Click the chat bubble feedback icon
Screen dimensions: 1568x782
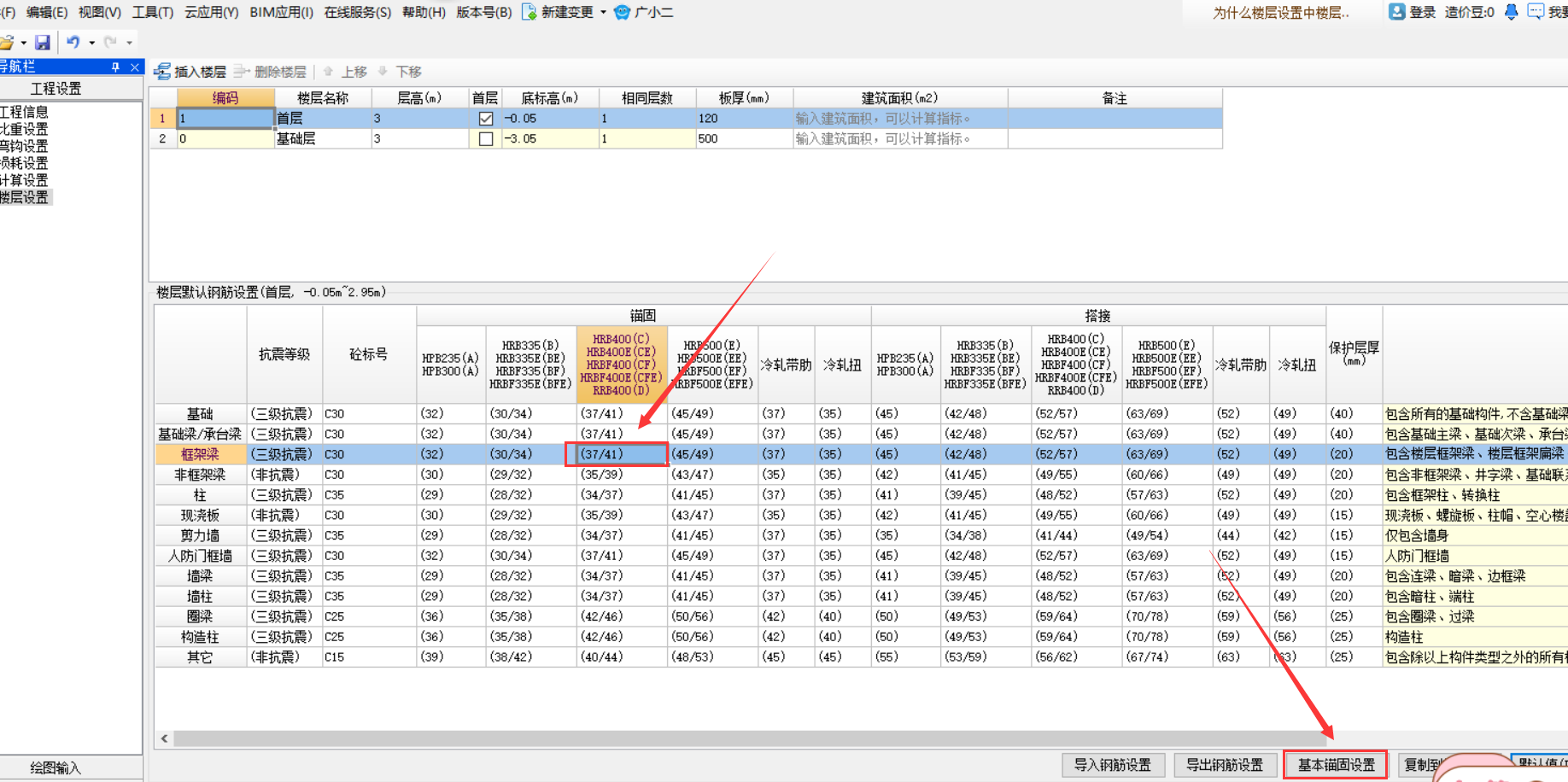[x=1536, y=12]
